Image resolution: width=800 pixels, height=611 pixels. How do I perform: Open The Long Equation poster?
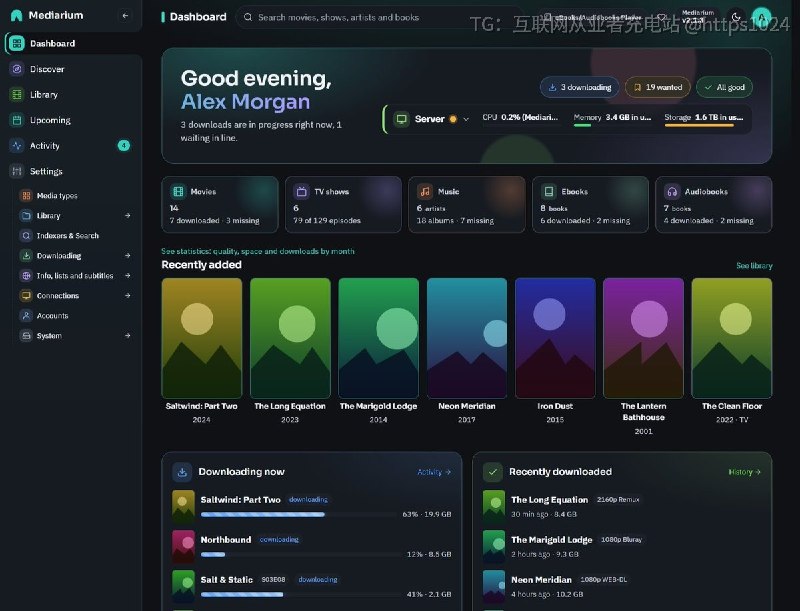[x=290, y=338]
